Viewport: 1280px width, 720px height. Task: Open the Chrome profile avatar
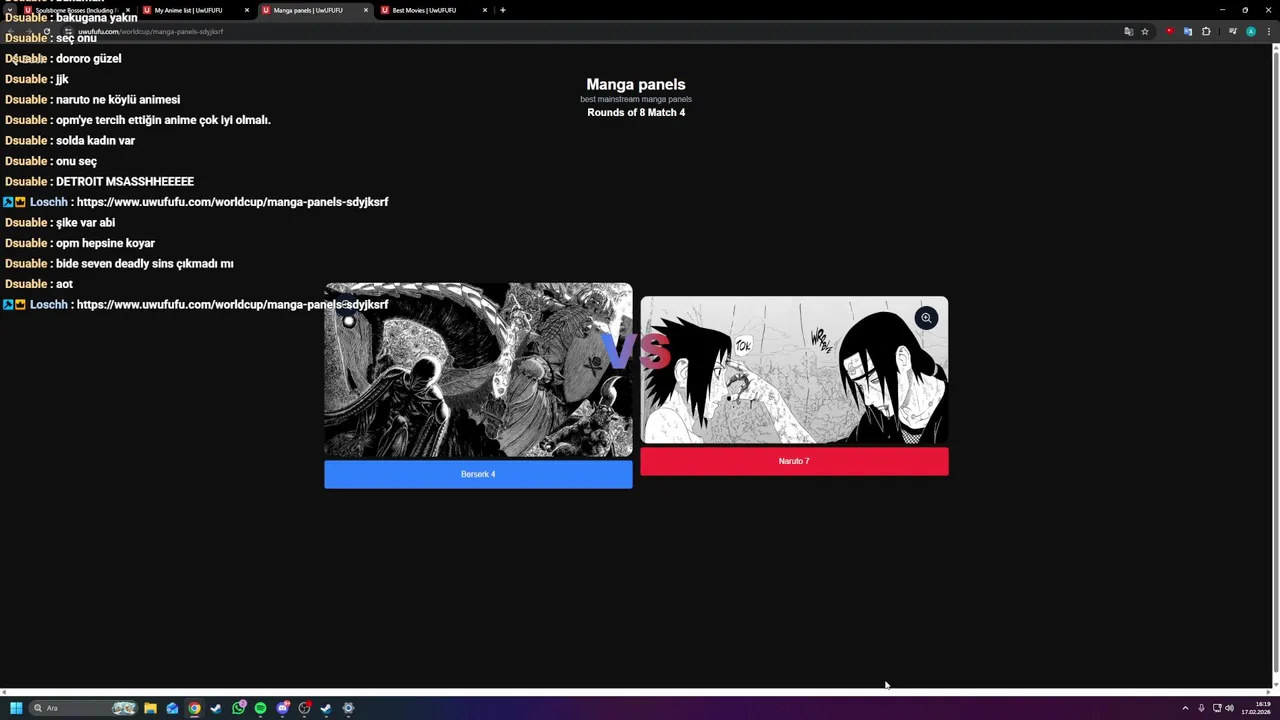(1250, 31)
